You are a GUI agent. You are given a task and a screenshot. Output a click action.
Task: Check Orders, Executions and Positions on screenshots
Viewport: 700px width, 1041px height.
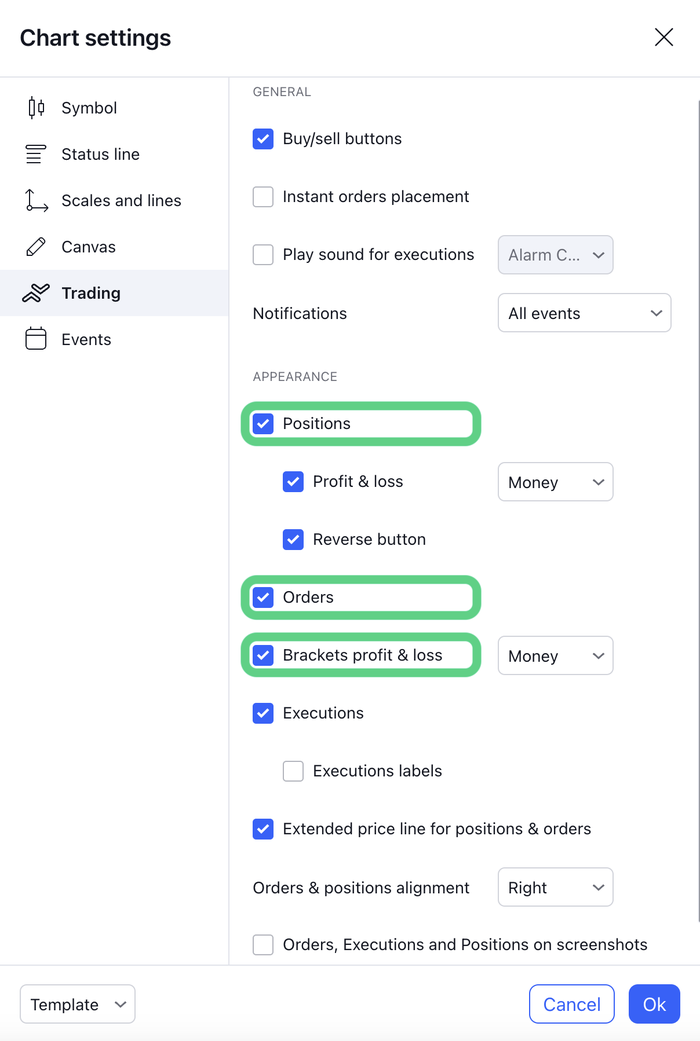click(x=263, y=944)
